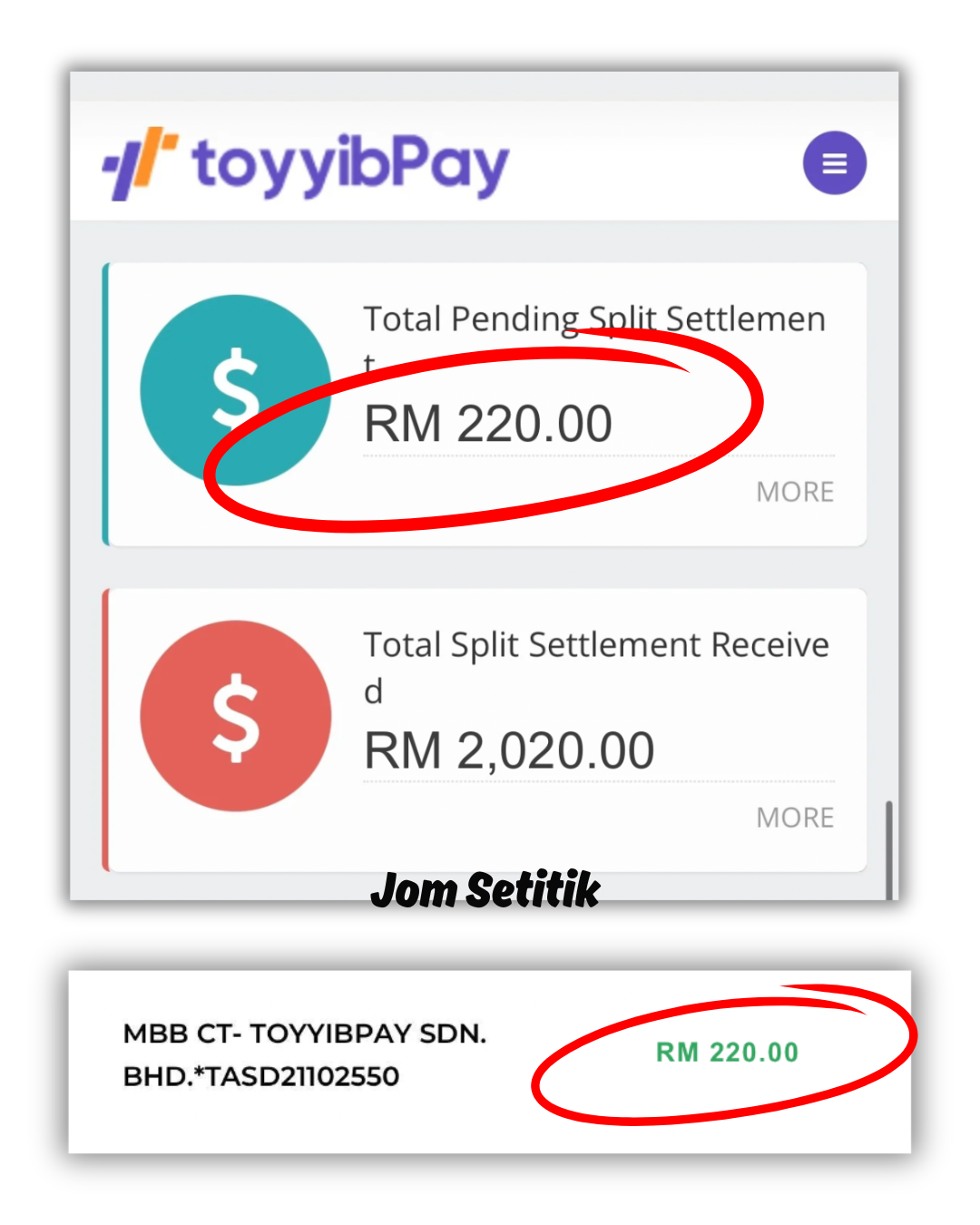Click the red dollar sign icon

click(x=235, y=716)
